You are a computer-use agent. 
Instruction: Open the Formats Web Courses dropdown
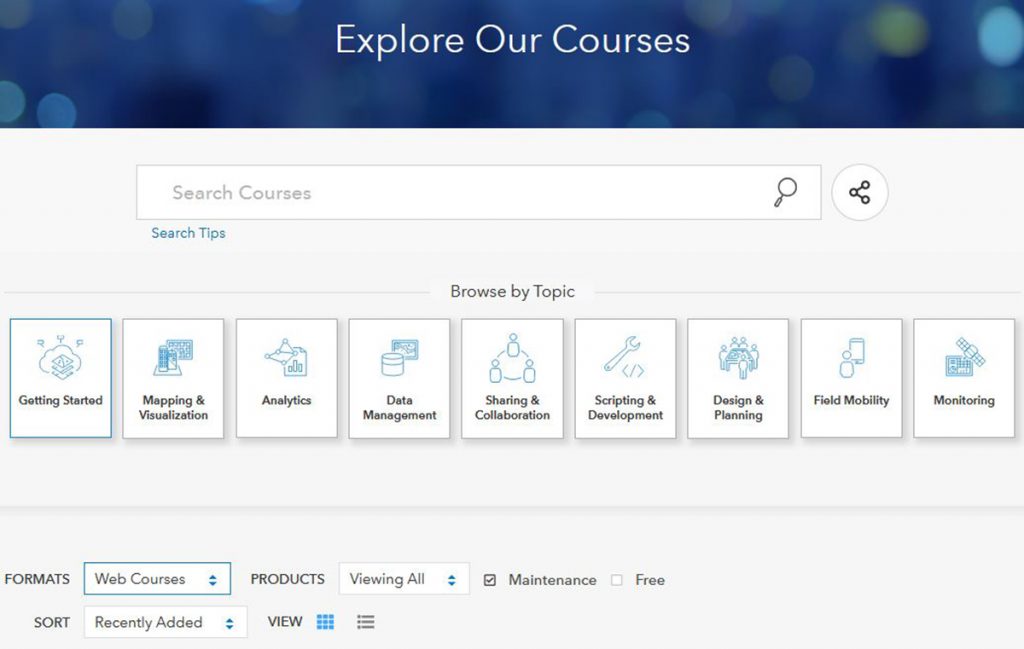156,579
